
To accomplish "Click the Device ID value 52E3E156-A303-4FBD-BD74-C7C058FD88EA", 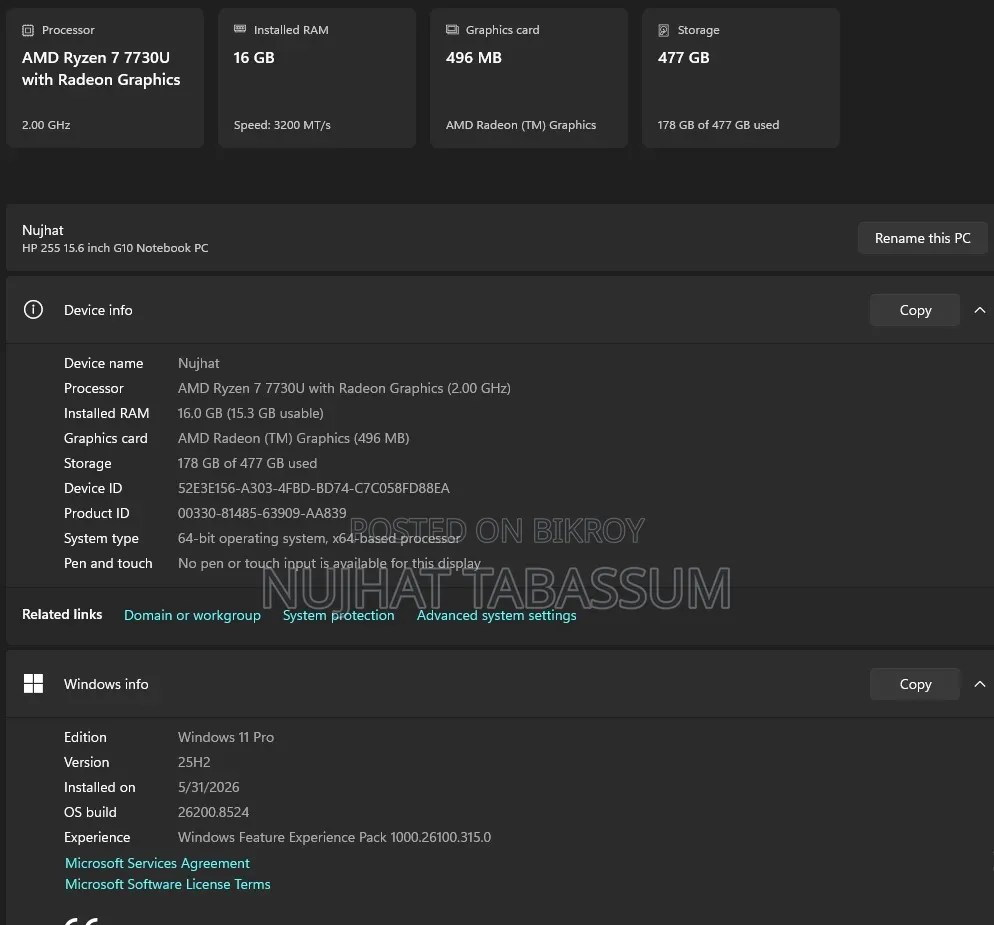I will pos(314,488).
